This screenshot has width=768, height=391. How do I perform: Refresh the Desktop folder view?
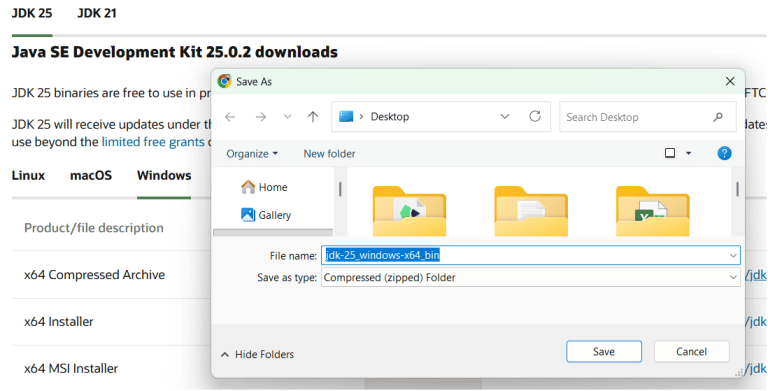tap(535, 116)
